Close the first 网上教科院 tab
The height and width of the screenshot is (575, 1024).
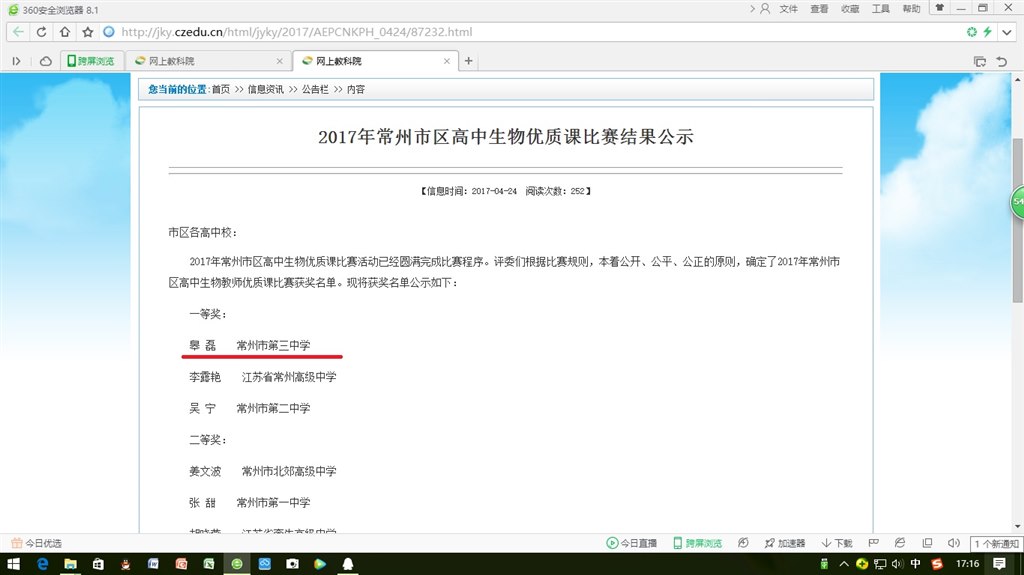click(280, 61)
